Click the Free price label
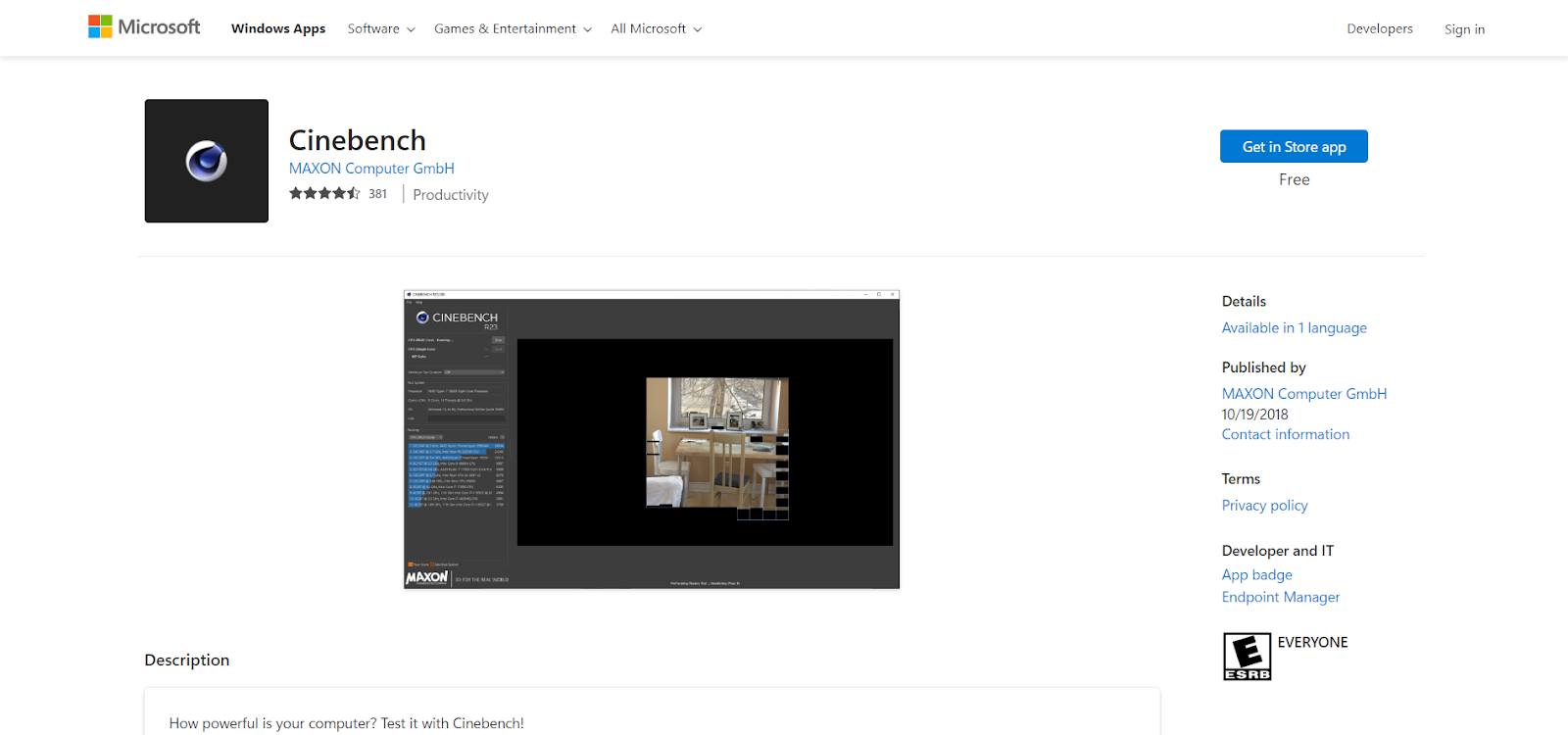 (x=1294, y=179)
